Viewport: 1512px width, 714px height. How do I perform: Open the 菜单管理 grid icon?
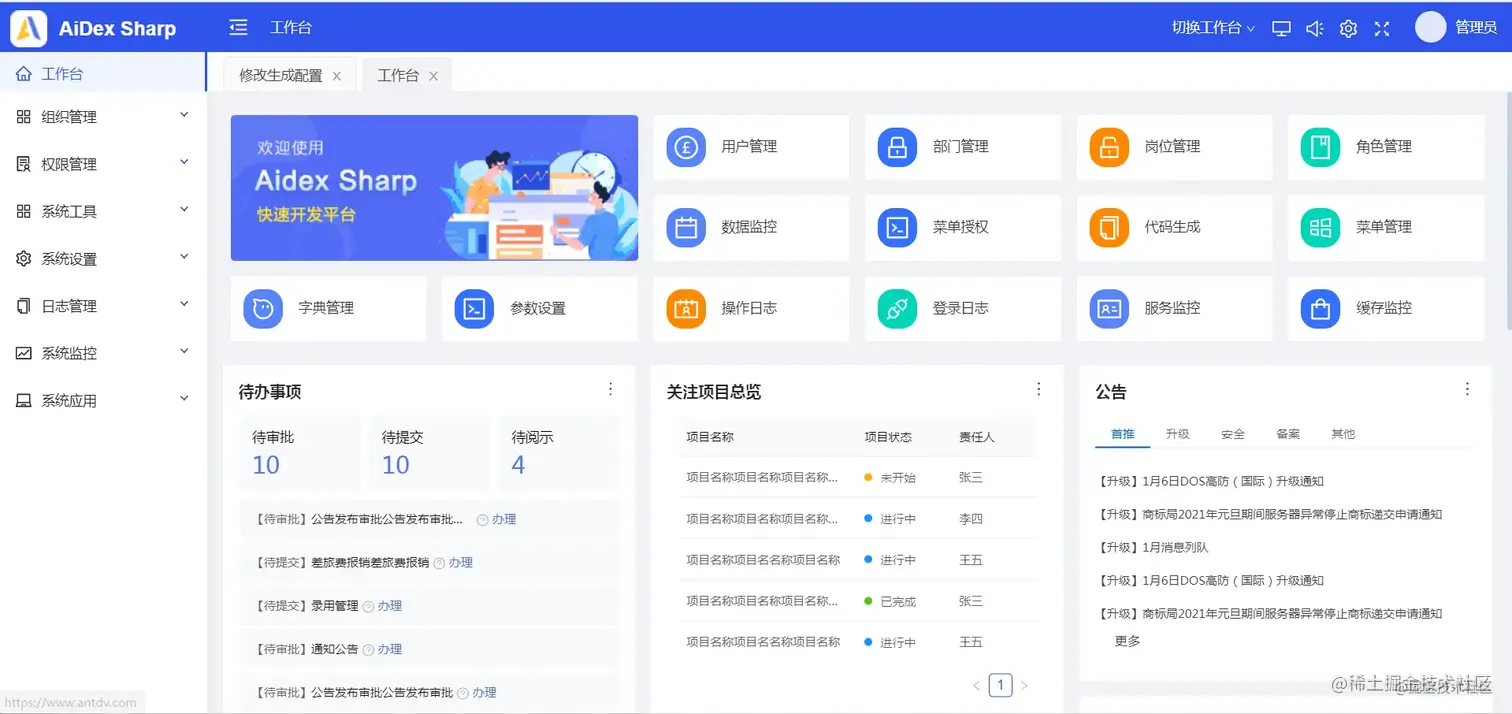(x=1320, y=228)
